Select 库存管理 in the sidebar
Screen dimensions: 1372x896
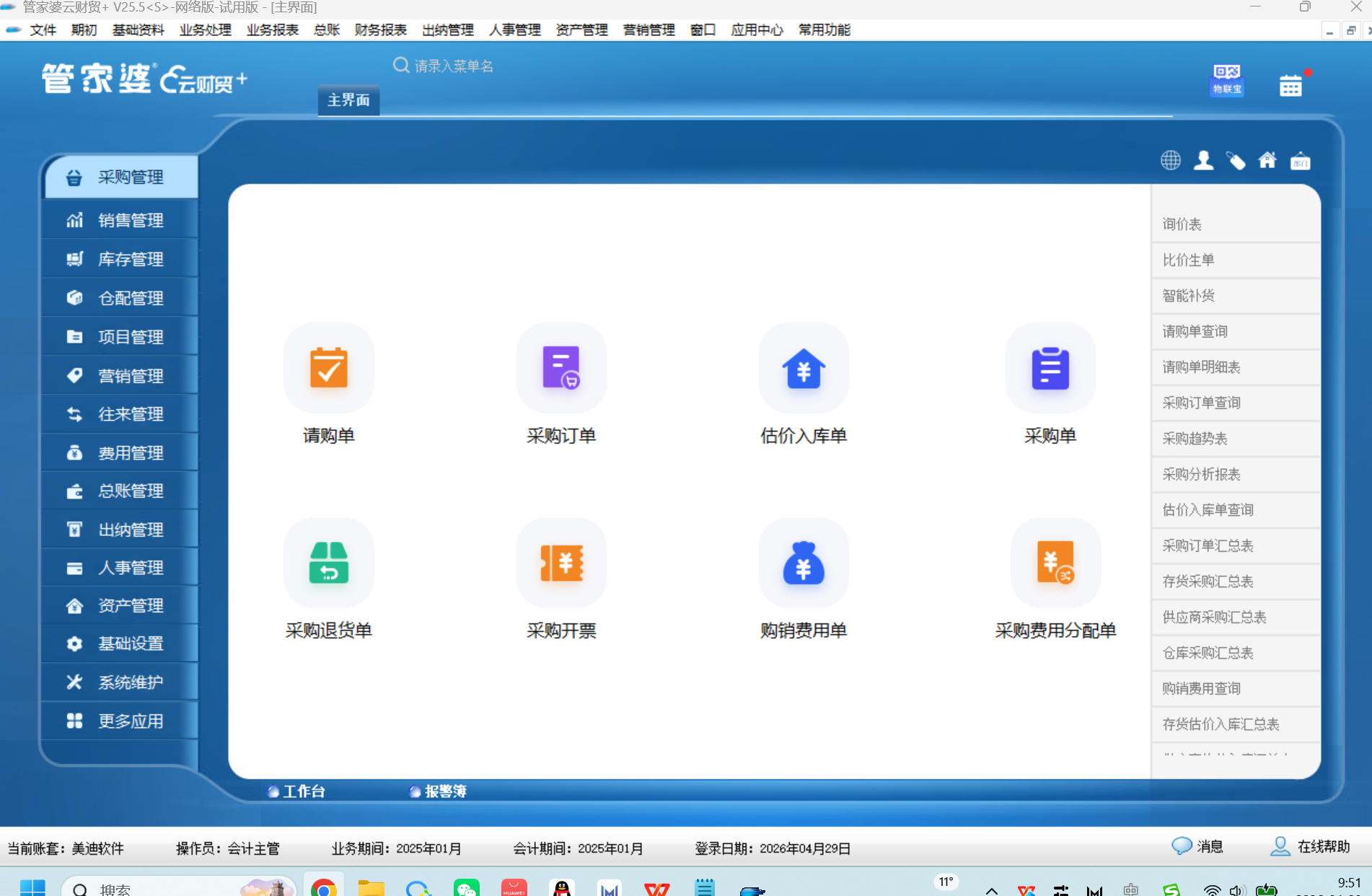[120, 258]
